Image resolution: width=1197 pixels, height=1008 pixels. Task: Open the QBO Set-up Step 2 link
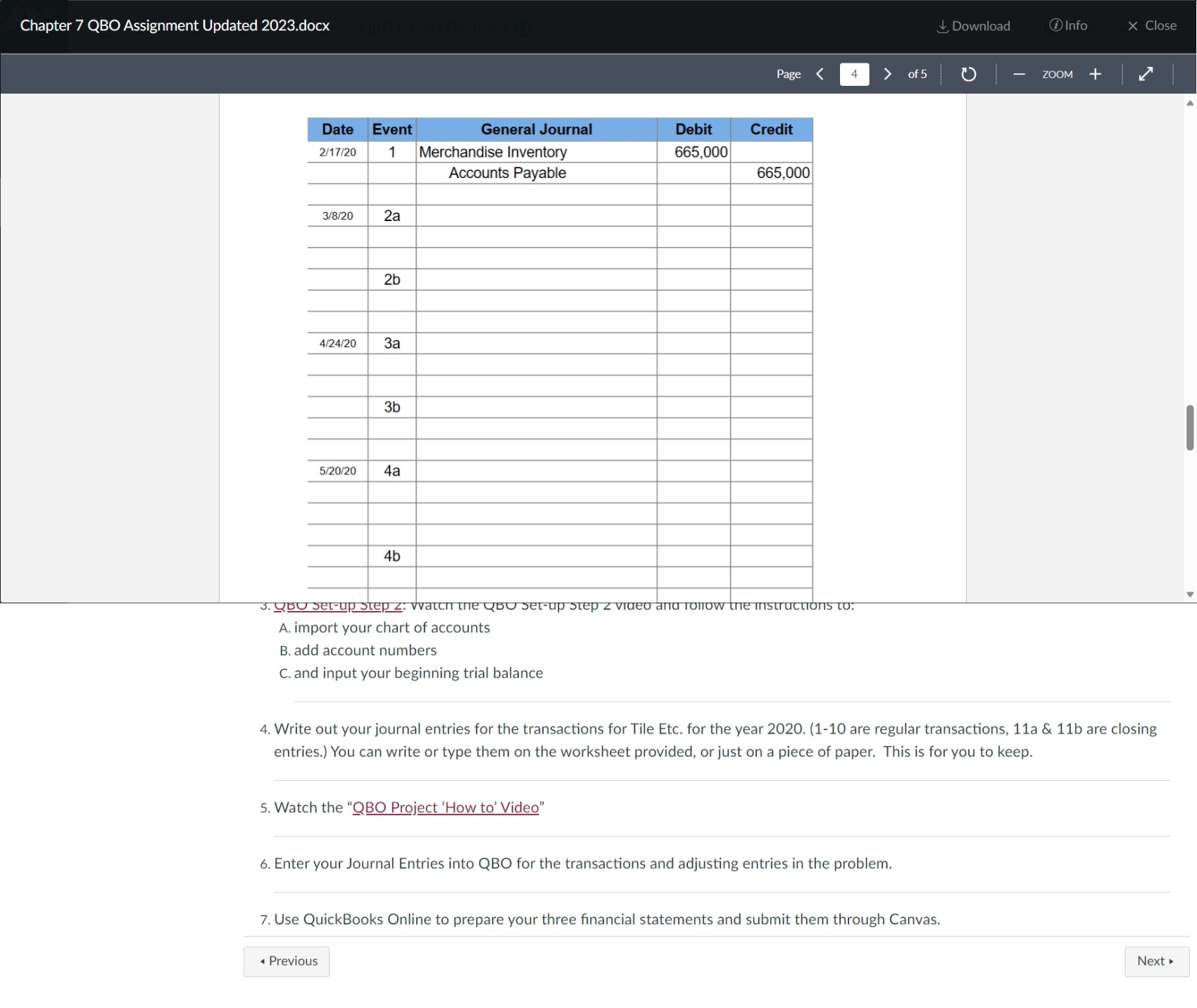pos(337,604)
